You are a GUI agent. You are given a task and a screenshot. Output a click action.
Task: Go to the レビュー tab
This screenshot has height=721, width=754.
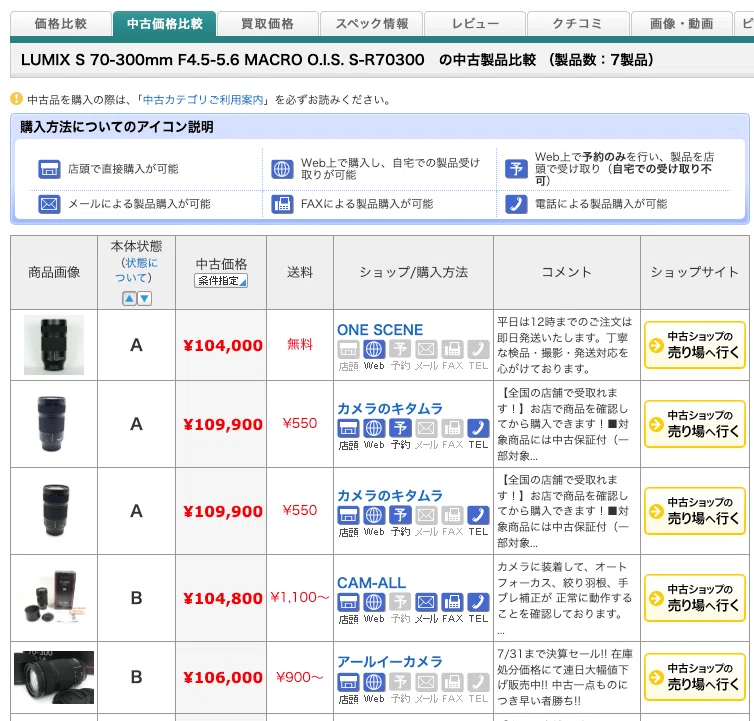pos(475,24)
